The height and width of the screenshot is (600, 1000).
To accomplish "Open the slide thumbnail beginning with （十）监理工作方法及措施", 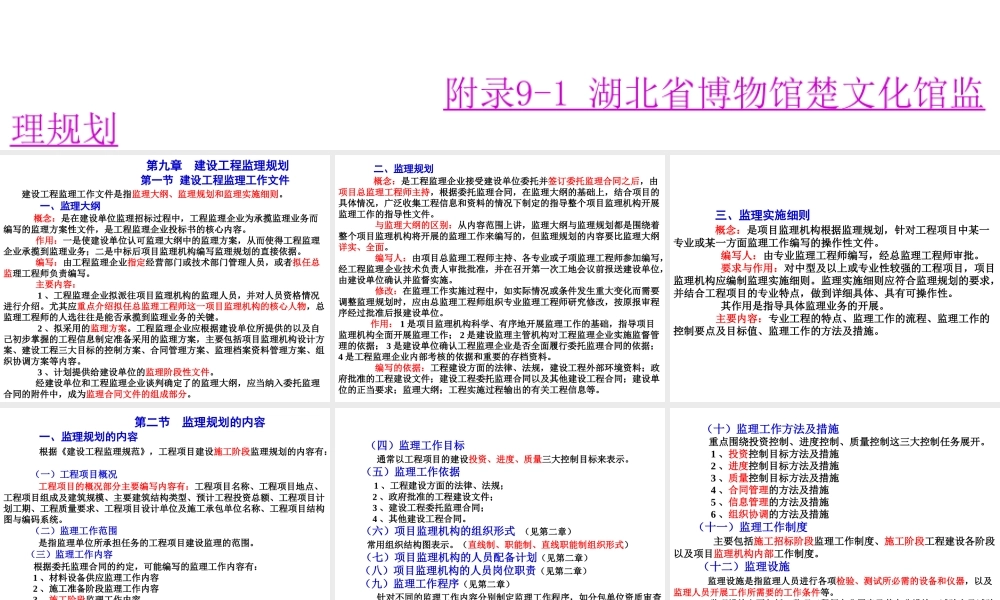I will 835,504.
